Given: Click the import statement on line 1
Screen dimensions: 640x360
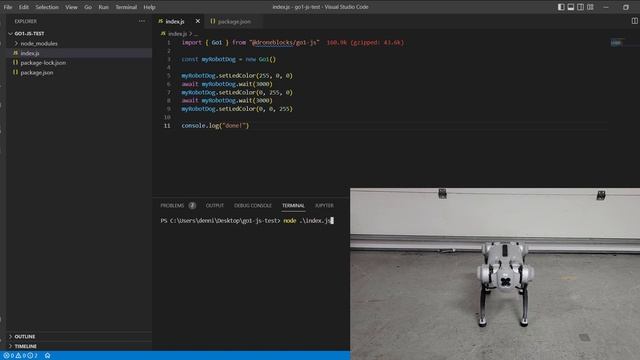Looking at the screenshot, I should 250,42.
